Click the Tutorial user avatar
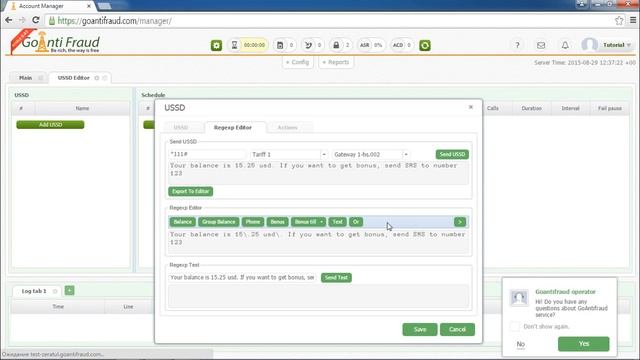 (589, 45)
